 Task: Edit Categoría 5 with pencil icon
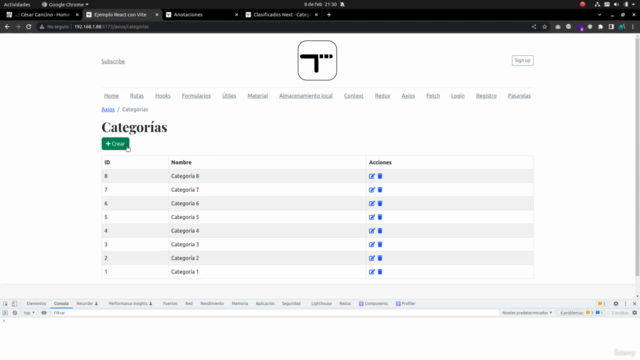[x=371, y=217]
